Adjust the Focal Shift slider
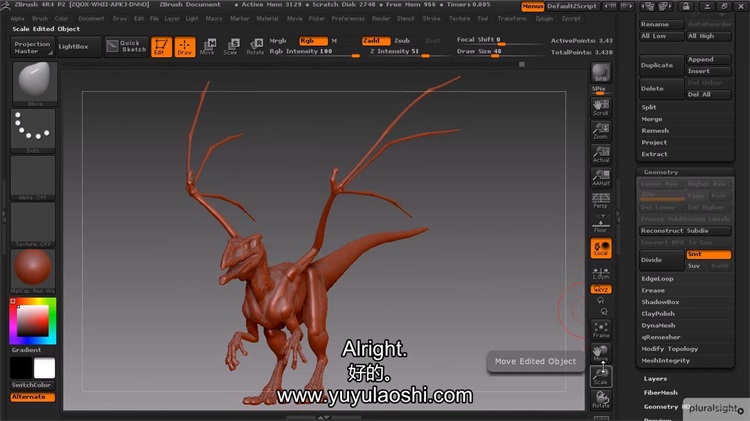The image size is (750, 421). [500, 40]
